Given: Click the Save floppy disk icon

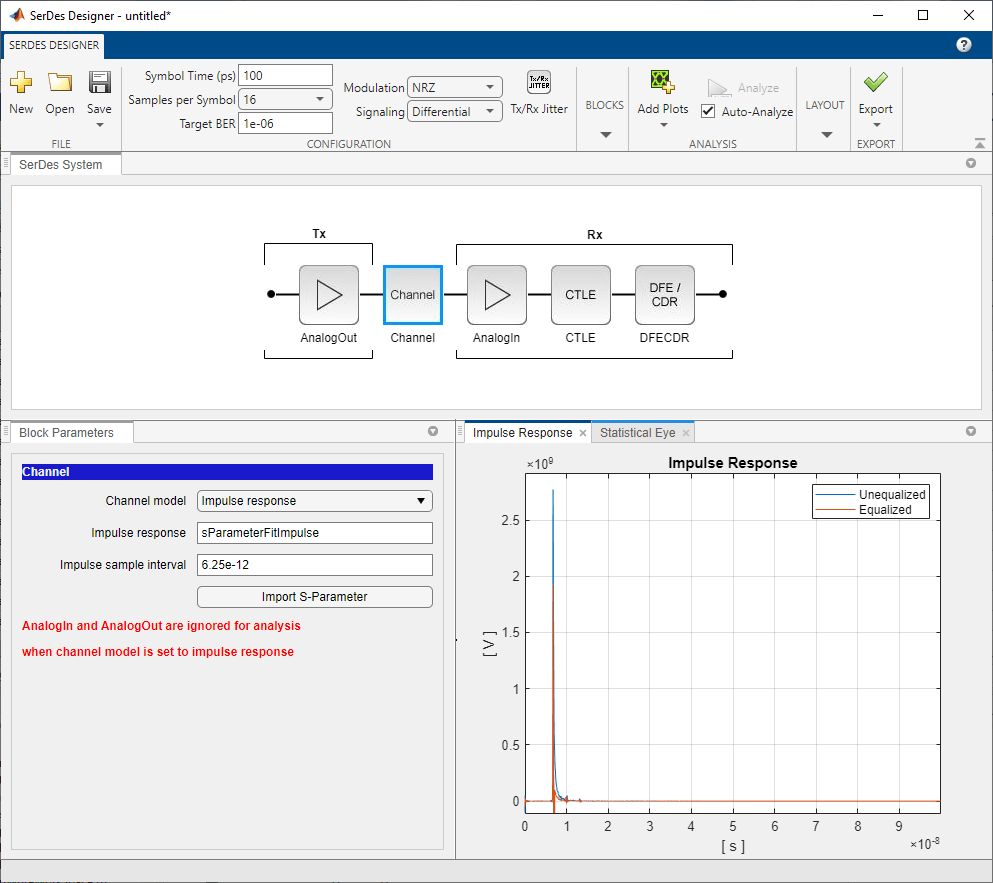Looking at the screenshot, I should point(99,82).
